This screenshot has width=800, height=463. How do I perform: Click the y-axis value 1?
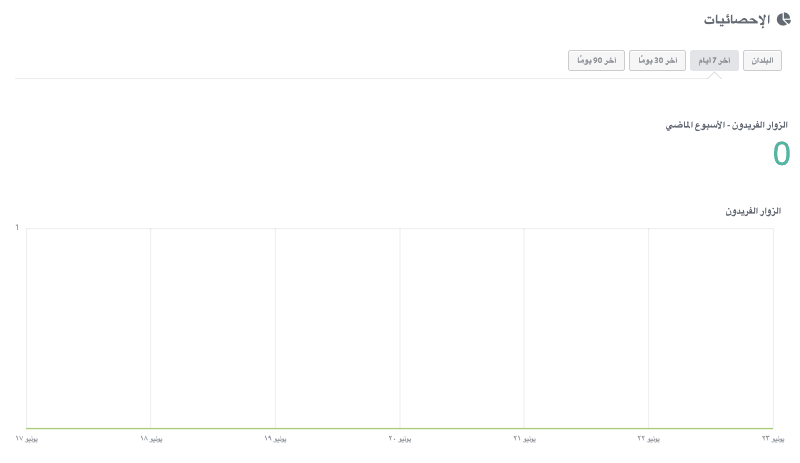(x=17, y=227)
